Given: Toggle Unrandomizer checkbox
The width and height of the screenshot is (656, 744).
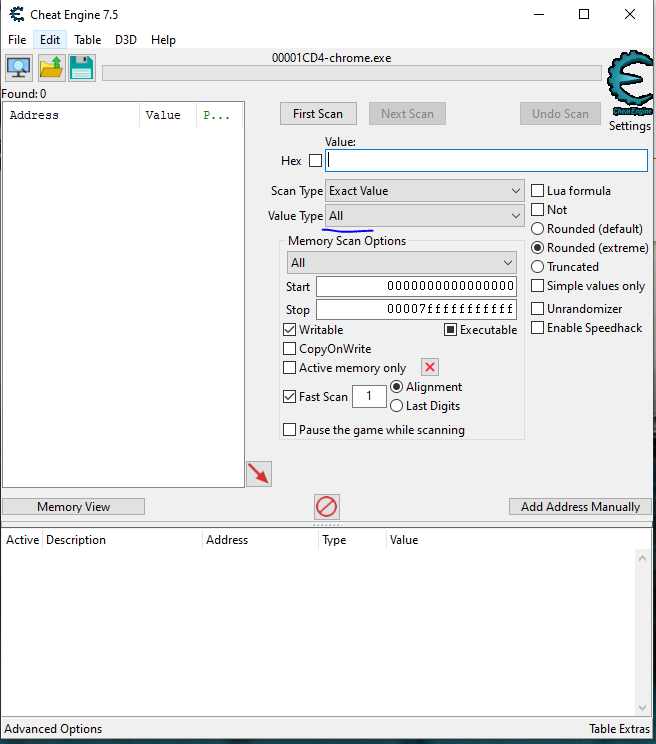Looking at the screenshot, I should pyautogui.click(x=537, y=309).
